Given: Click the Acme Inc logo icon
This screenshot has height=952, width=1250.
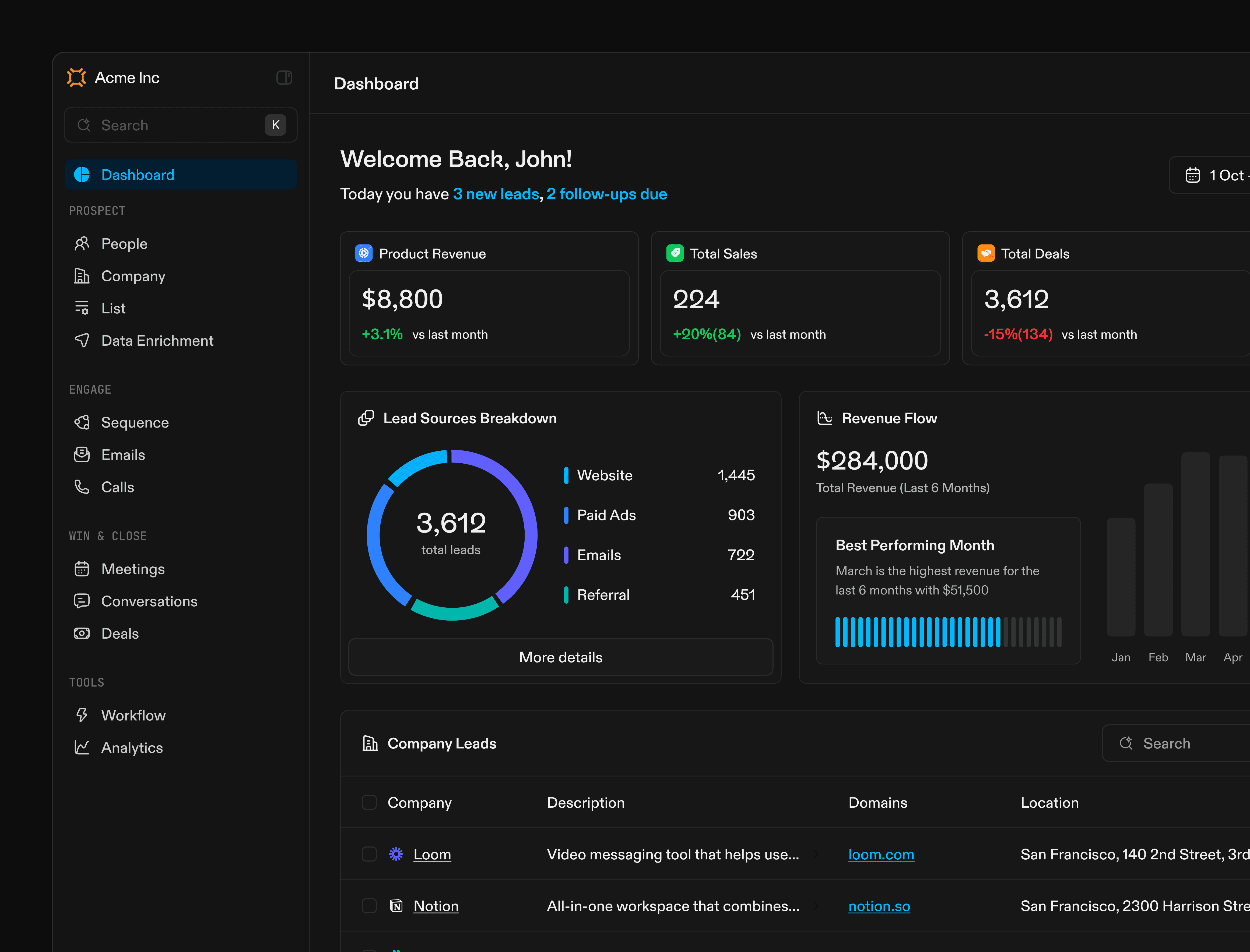Looking at the screenshot, I should pos(76,78).
